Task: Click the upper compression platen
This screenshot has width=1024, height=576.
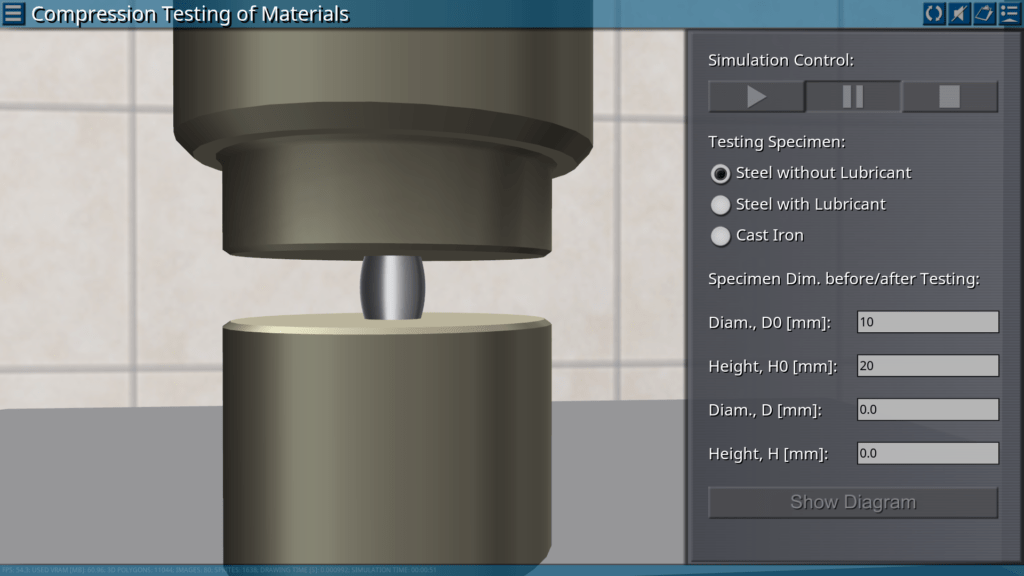Action: pyautogui.click(x=384, y=200)
